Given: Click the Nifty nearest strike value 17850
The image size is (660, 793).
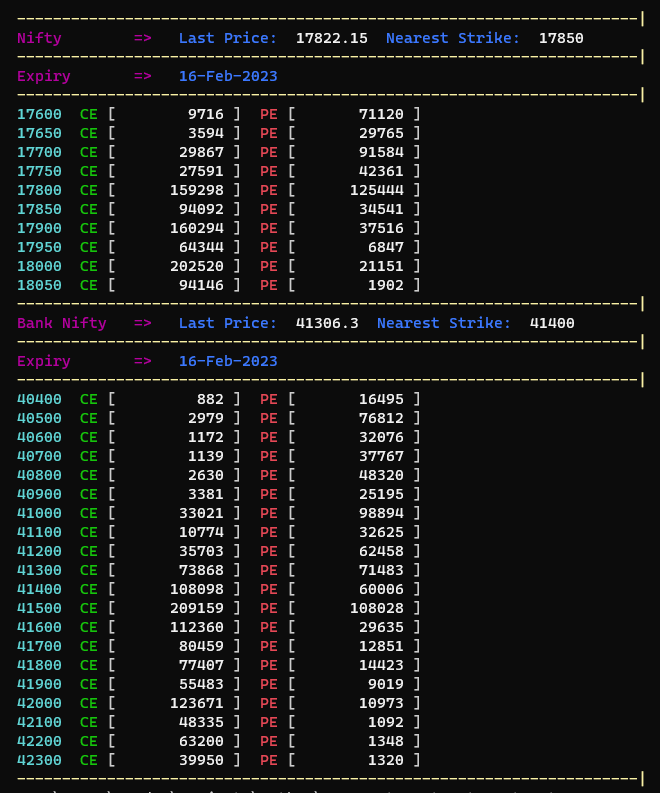Looking at the screenshot, I should [x=561, y=38].
